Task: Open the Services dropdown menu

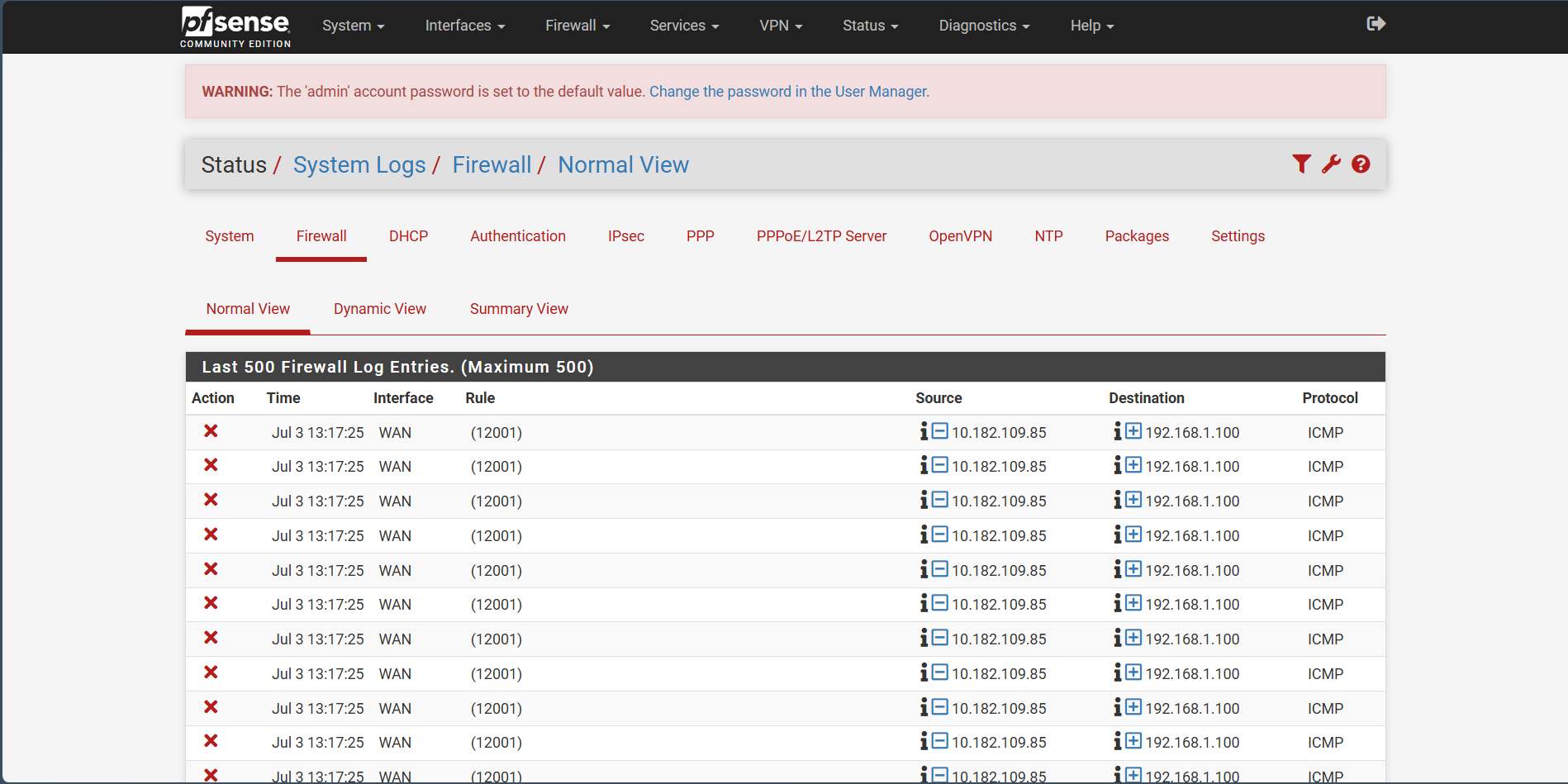Action: point(684,26)
